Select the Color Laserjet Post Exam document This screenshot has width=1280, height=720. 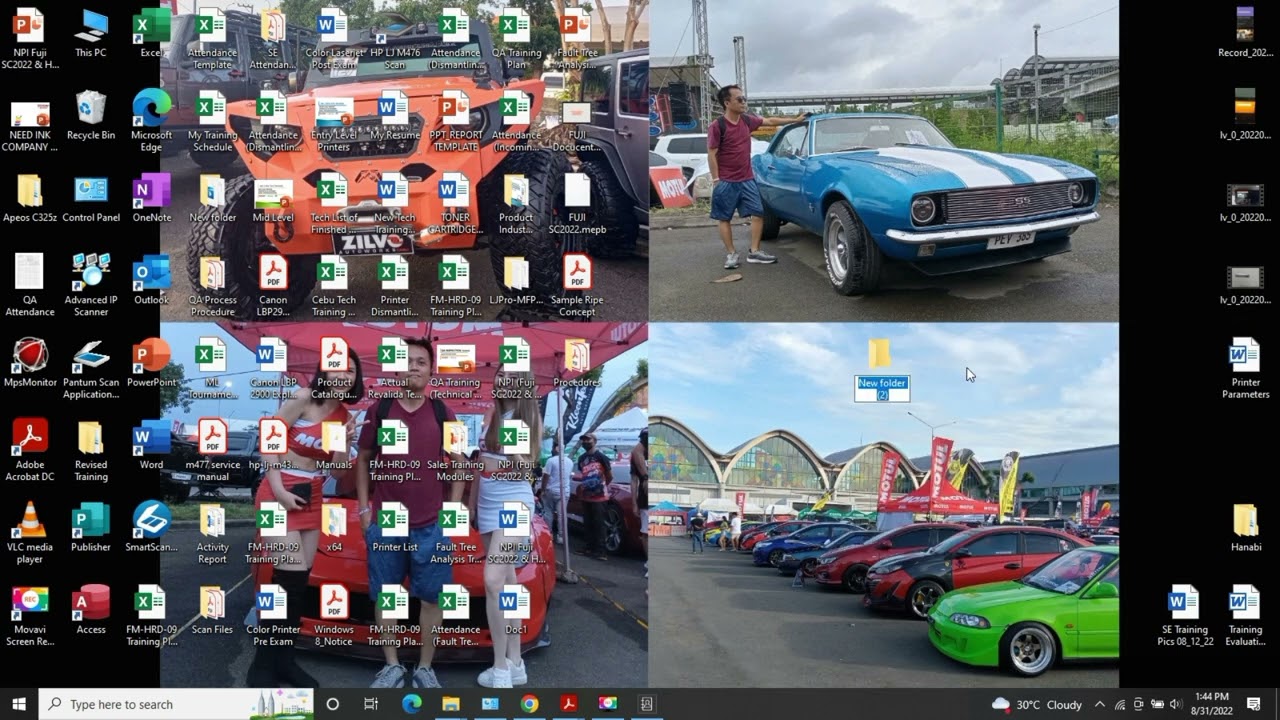click(334, 39)
